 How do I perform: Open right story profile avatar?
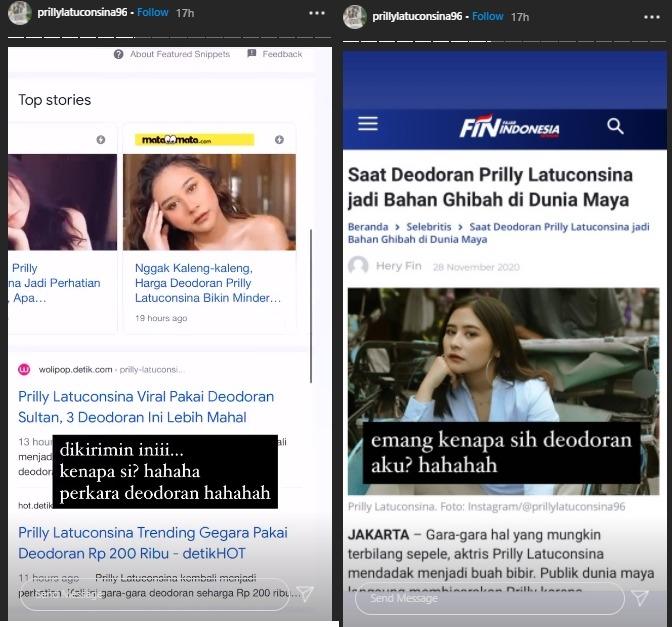(355, 17)
